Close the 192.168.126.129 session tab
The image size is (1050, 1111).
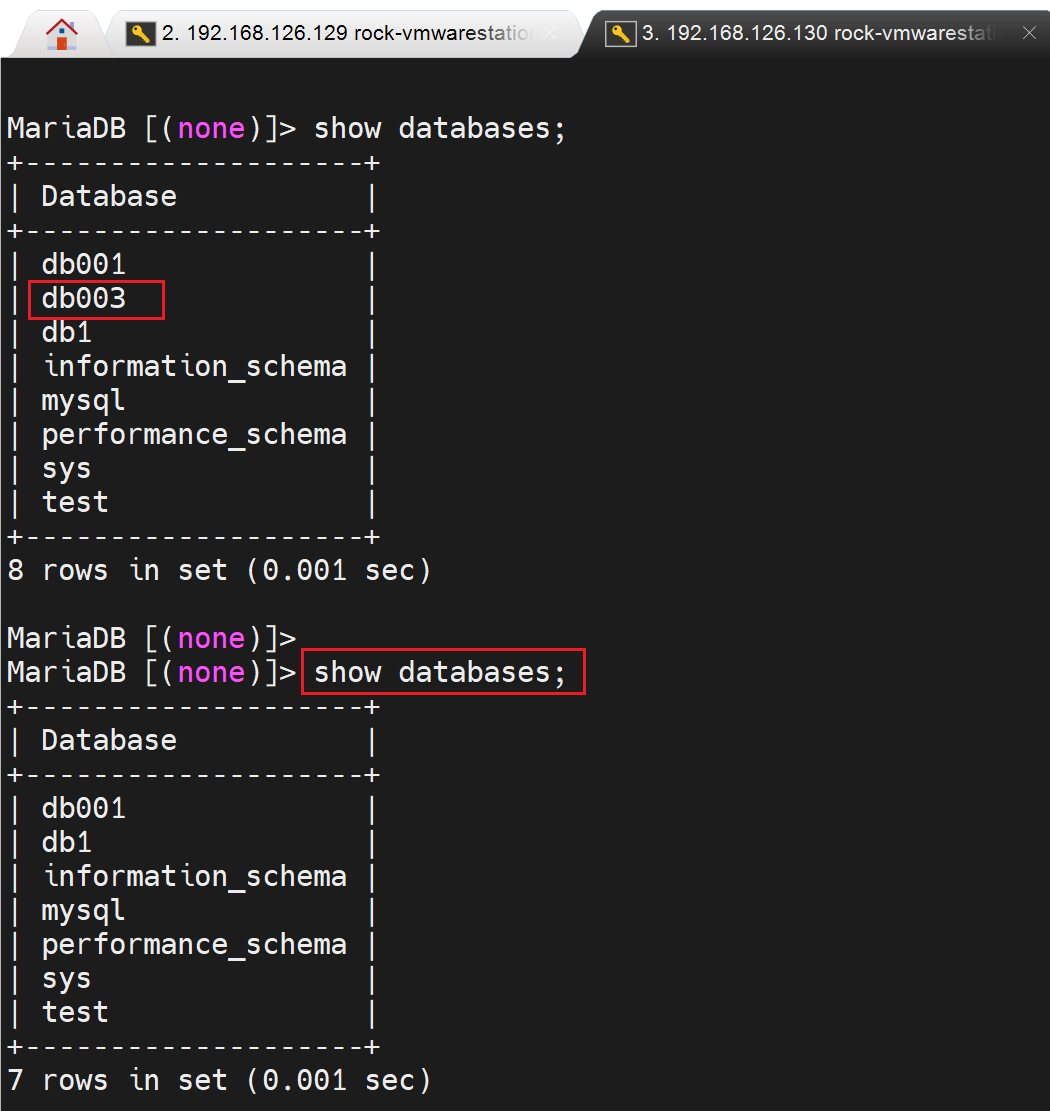550,34
